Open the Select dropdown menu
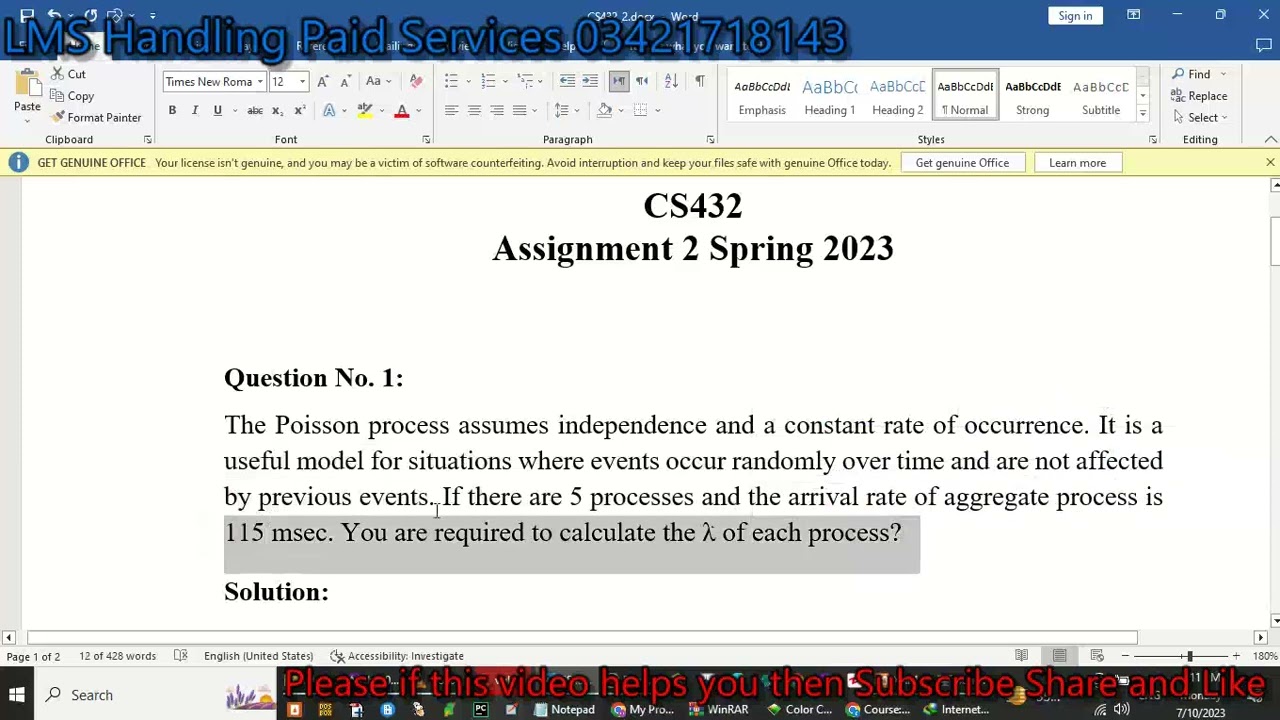This screenshot has height=720, width=1280. (x=1199, y=117)
